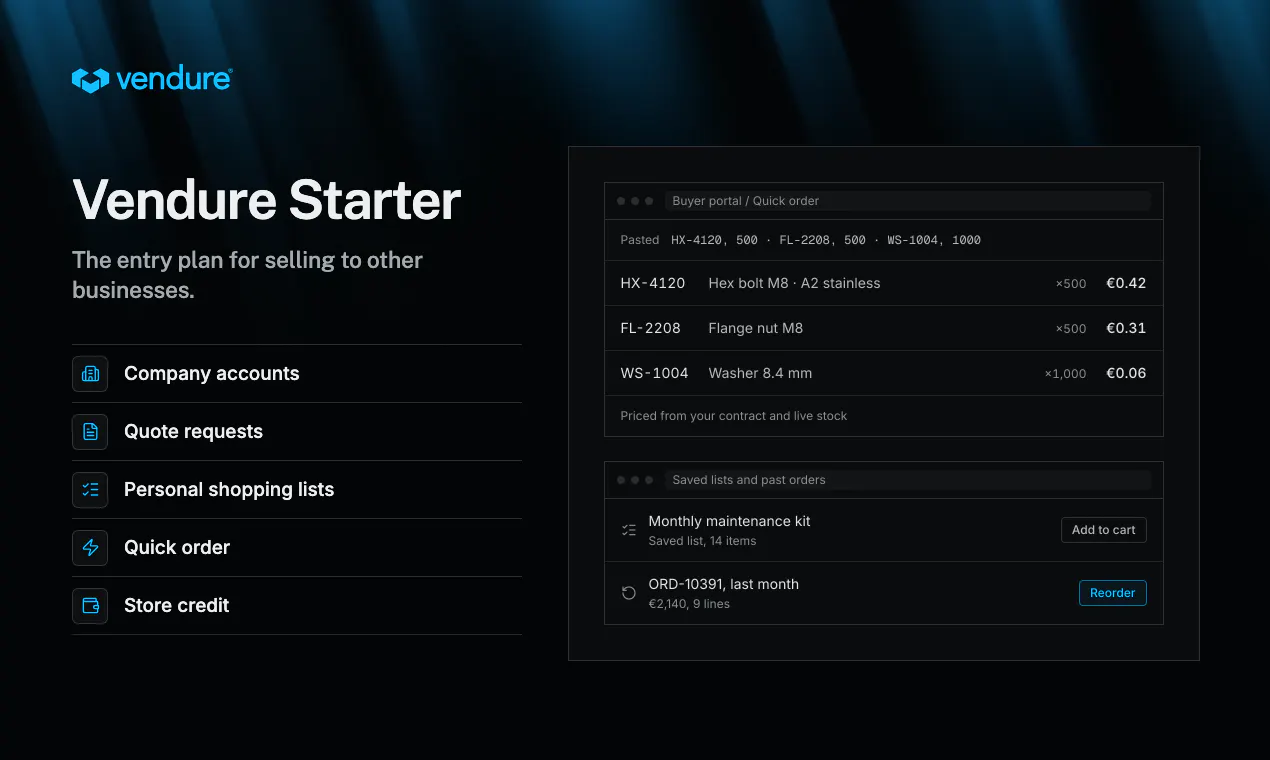Click the Store credit wallet icon

click(90, 606)
